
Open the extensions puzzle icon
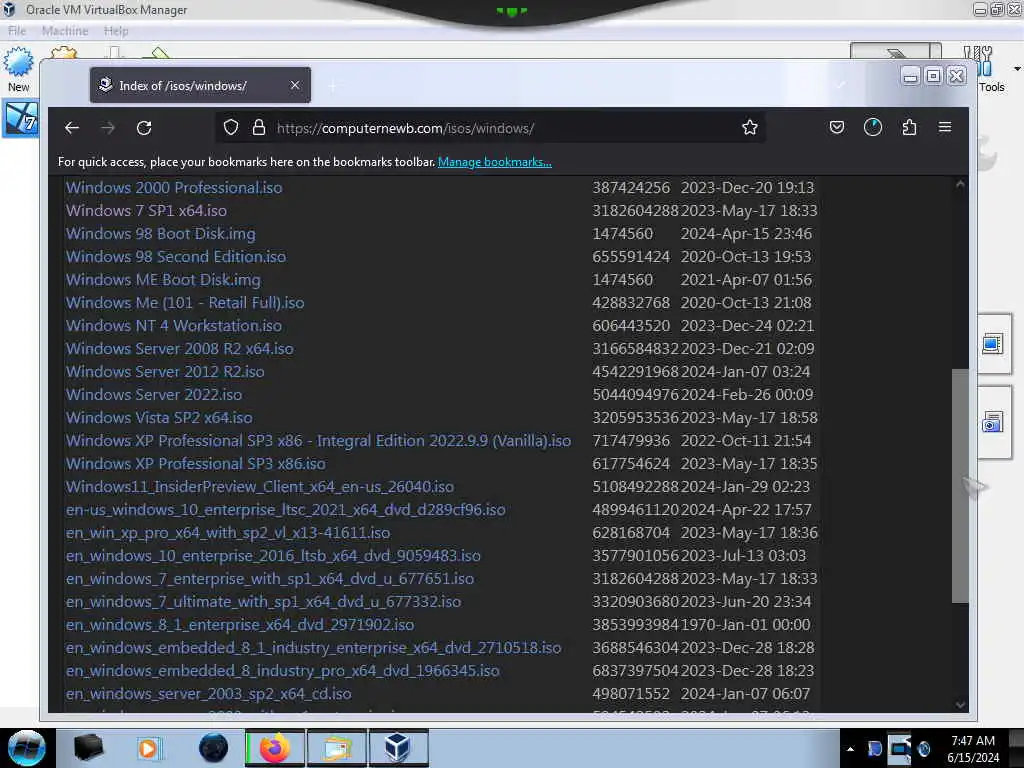(909, 127)
